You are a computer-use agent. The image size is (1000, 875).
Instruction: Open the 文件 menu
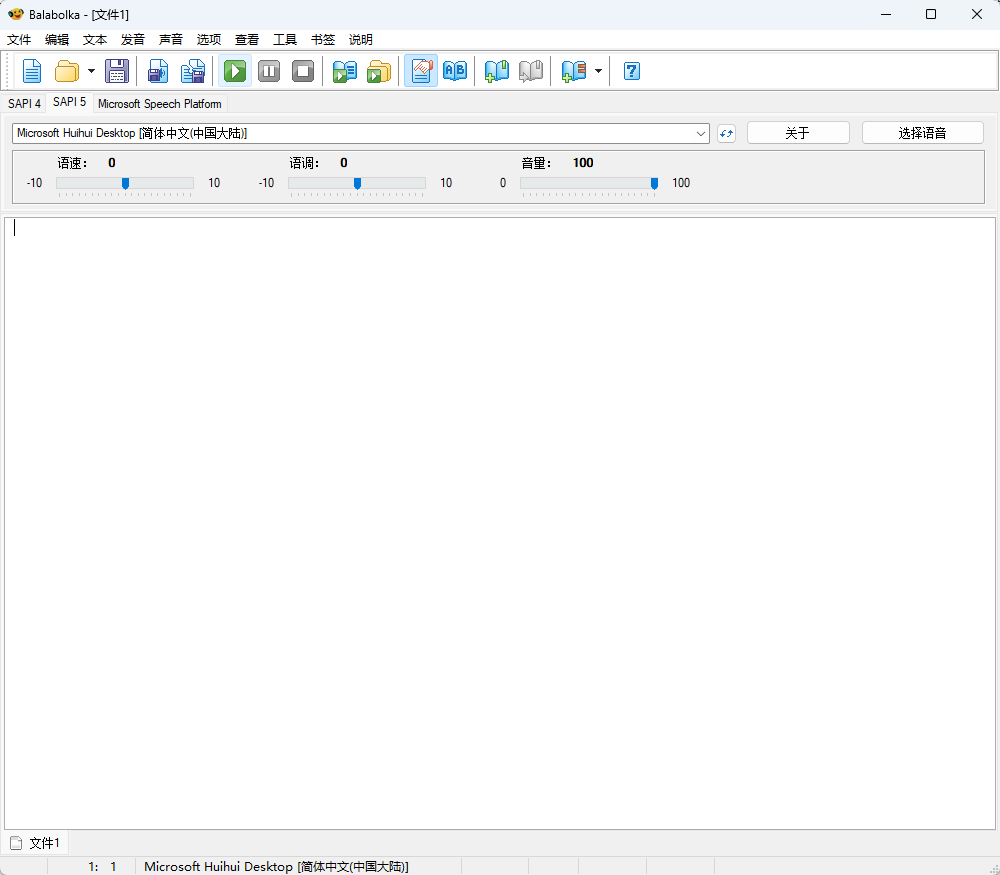coord(19,40)
